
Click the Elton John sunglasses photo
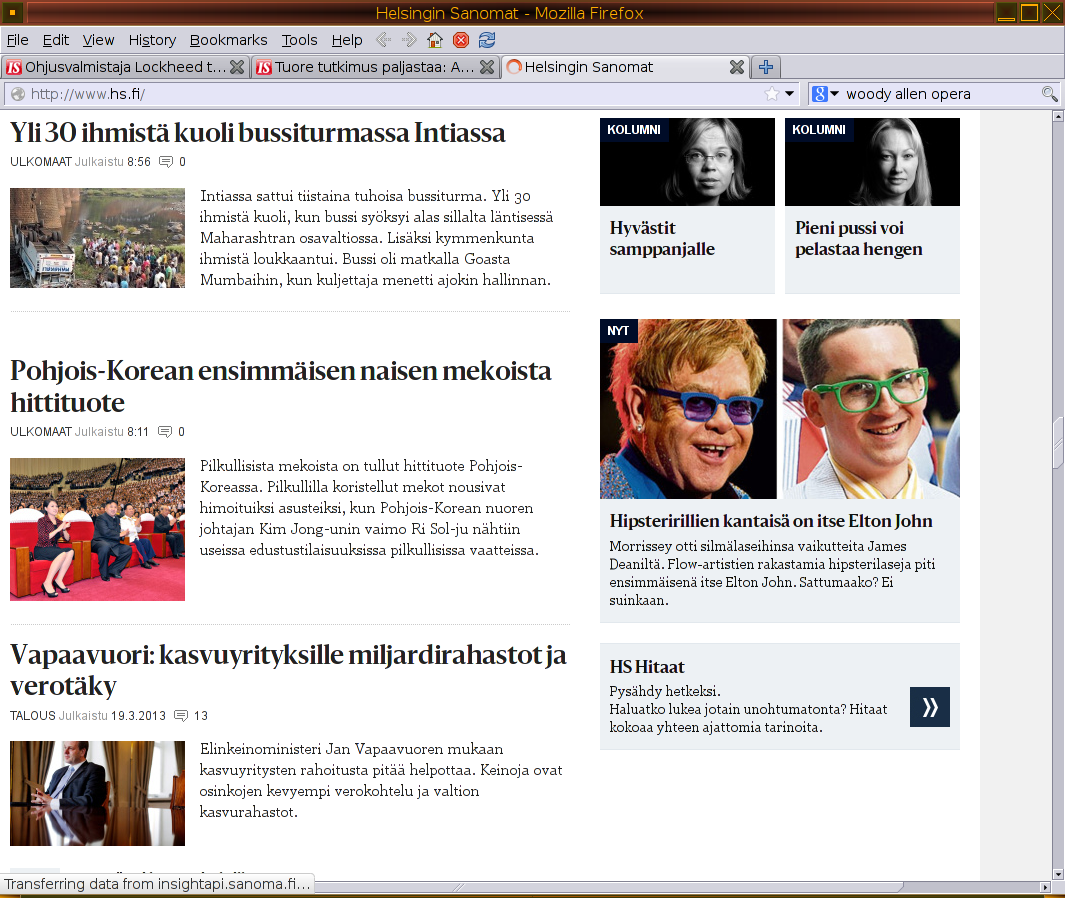688,409
